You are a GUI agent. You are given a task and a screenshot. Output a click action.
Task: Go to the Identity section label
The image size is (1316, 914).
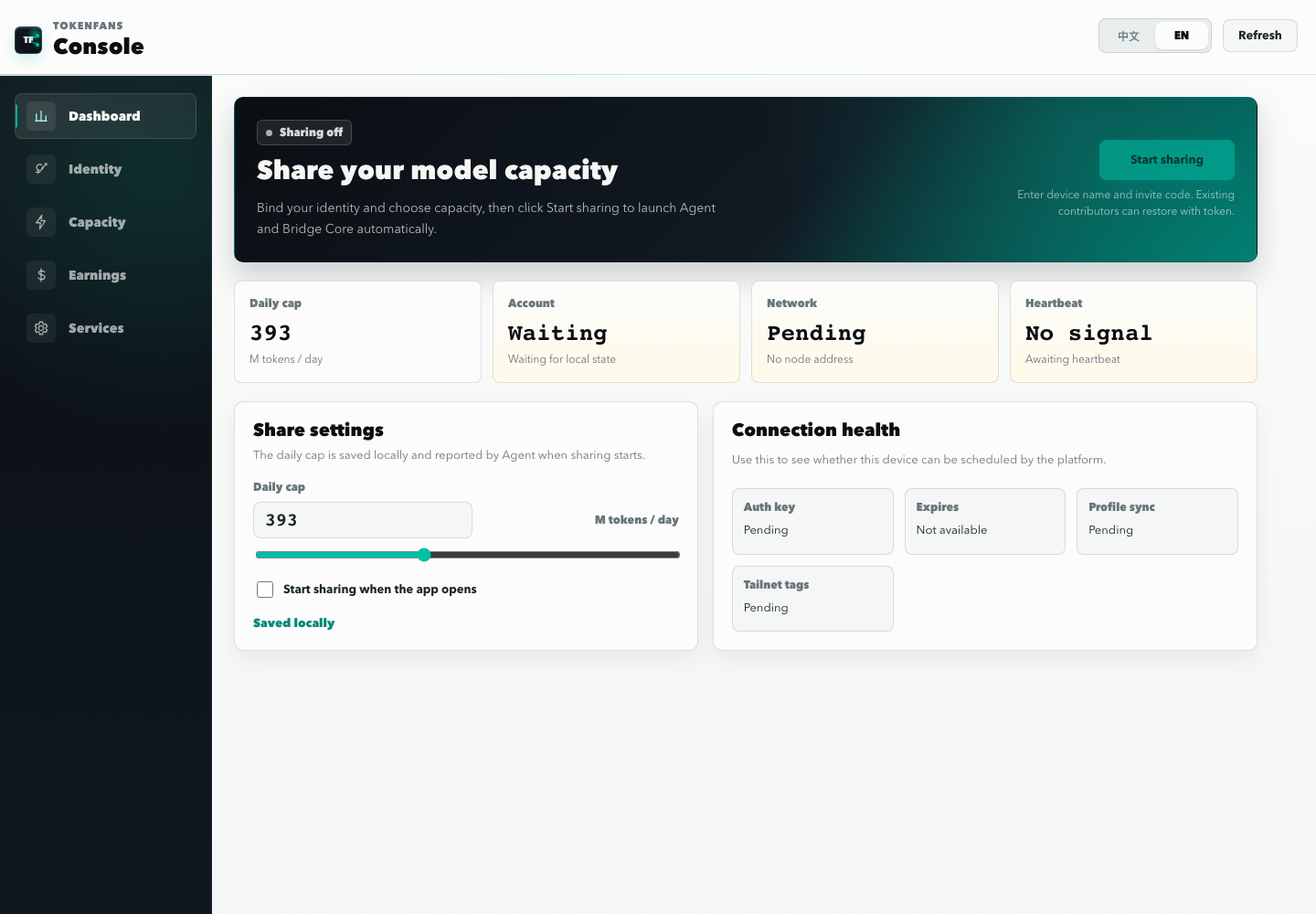(x=95, y=169)
